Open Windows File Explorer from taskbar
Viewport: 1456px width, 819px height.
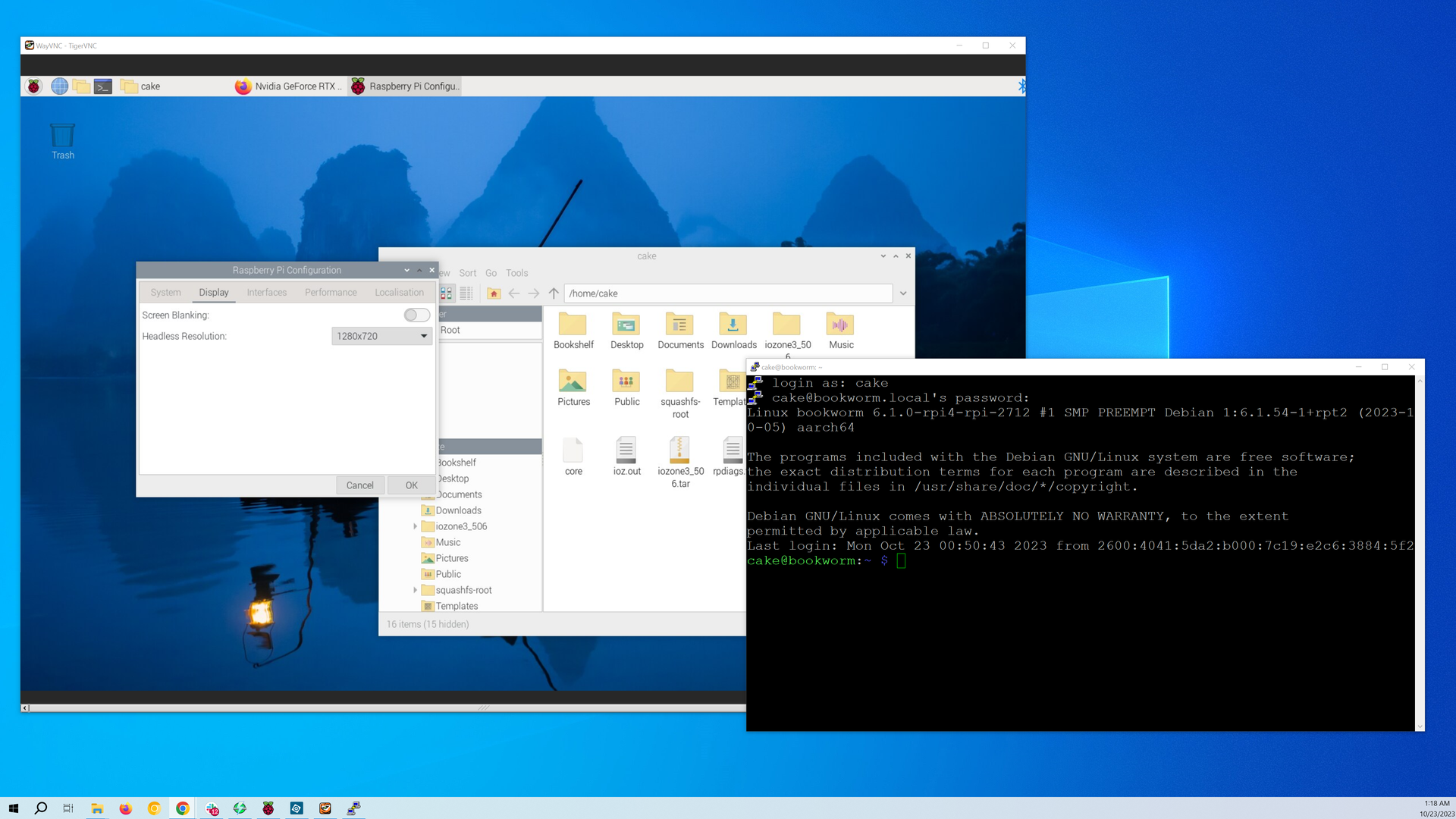tap(97, 808)
